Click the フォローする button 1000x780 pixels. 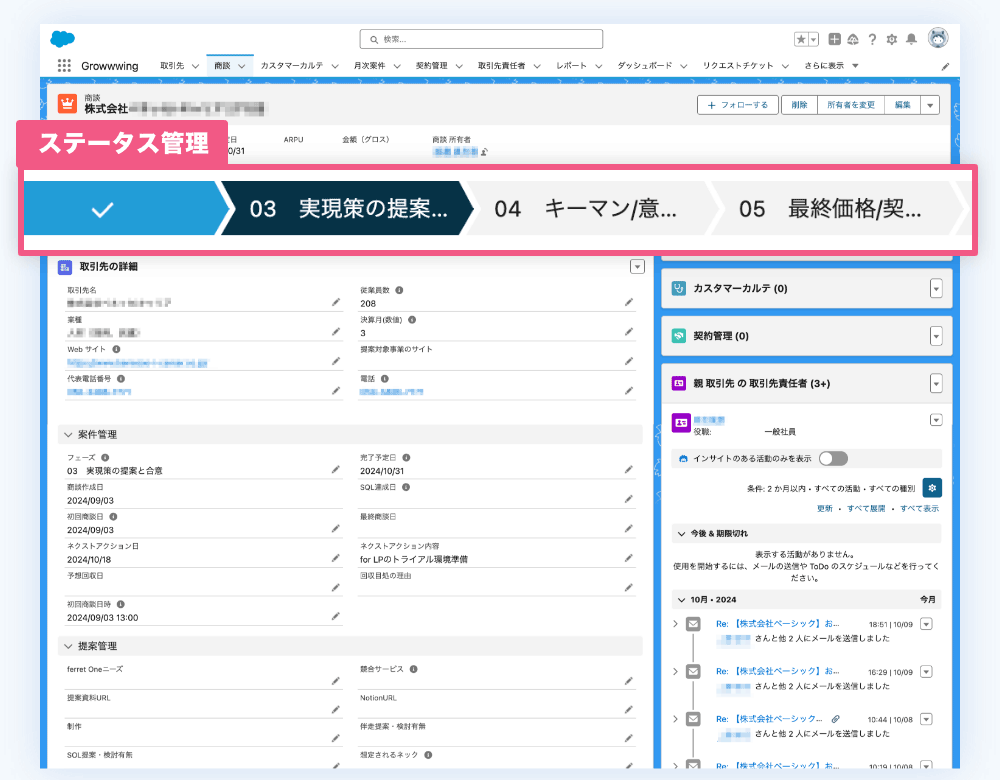(x=737, y=105)
